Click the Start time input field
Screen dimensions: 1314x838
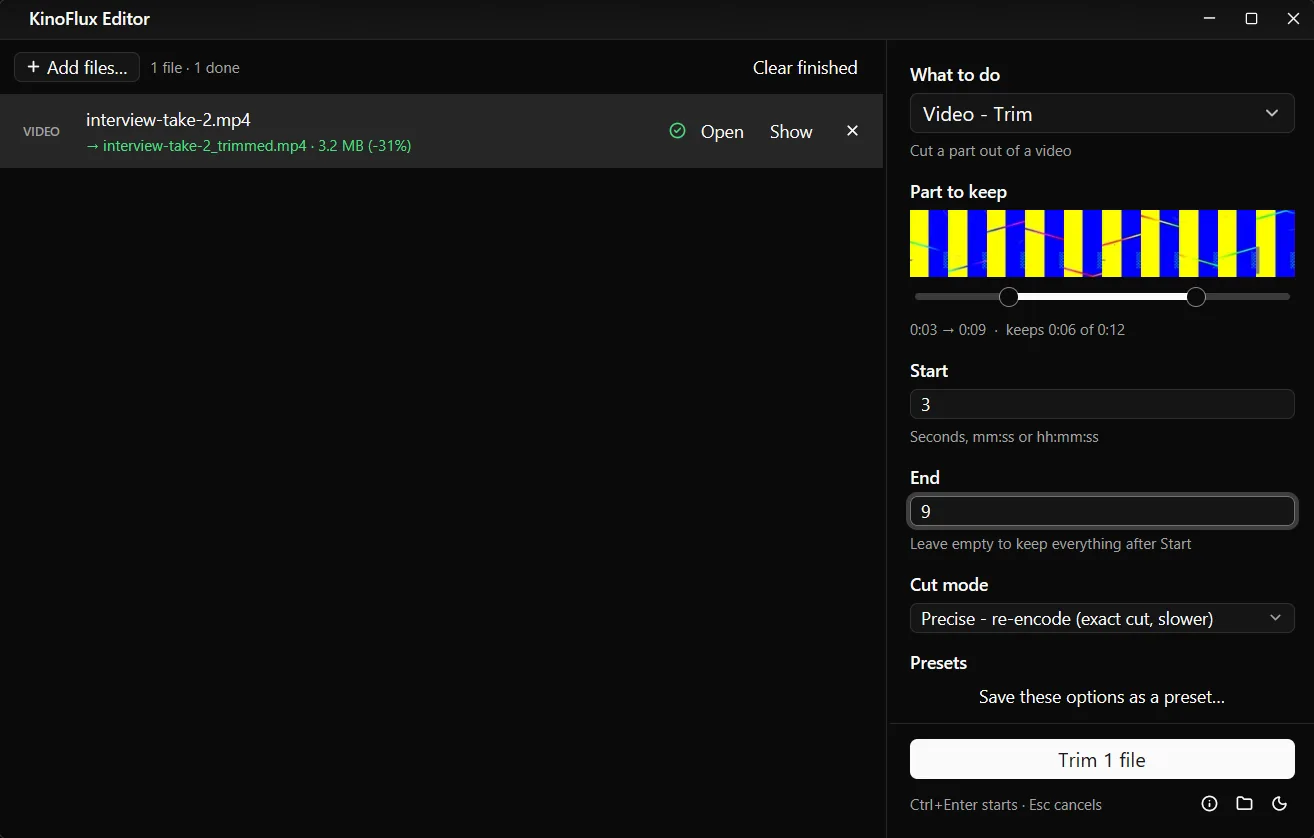(x=1102, y=404)
